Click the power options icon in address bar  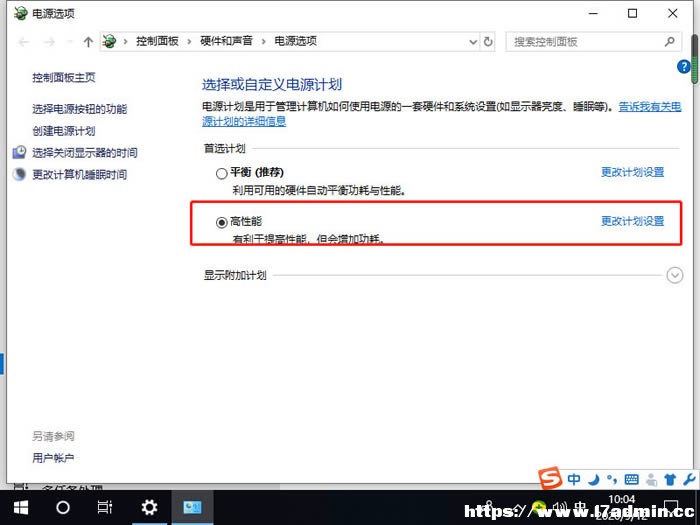tap(109, 42)
